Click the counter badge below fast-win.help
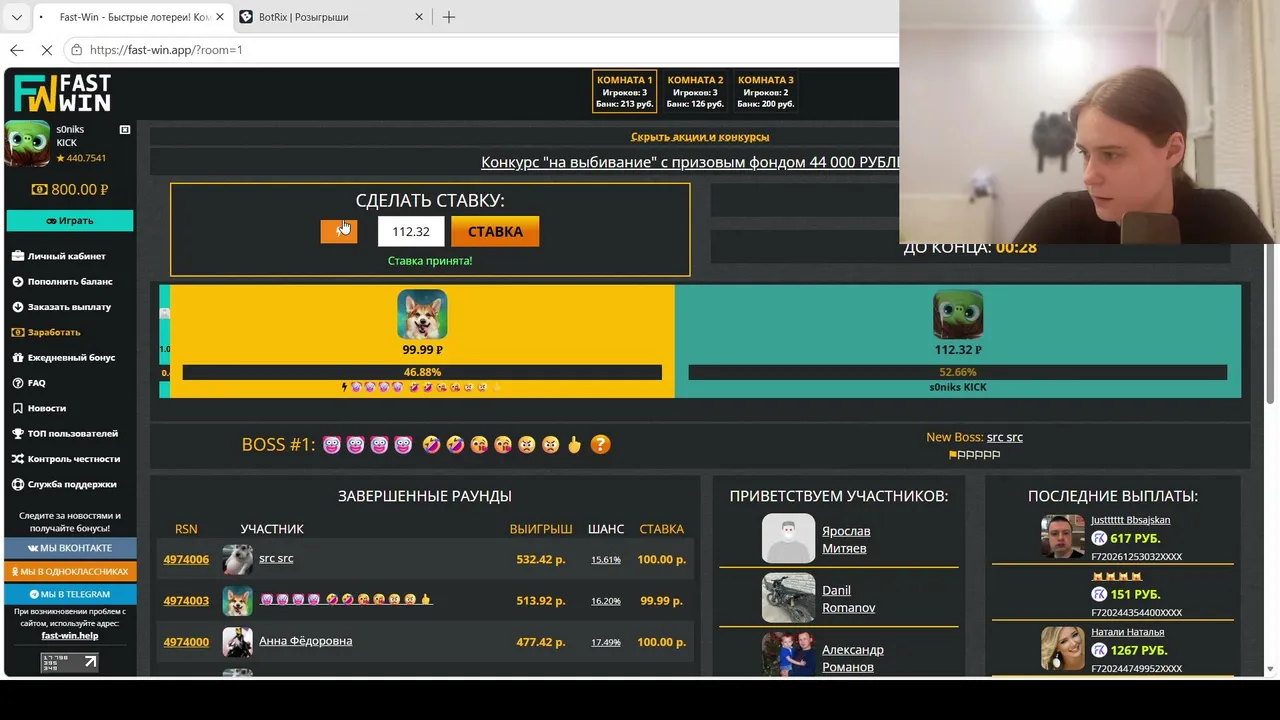 pos(69,662)
